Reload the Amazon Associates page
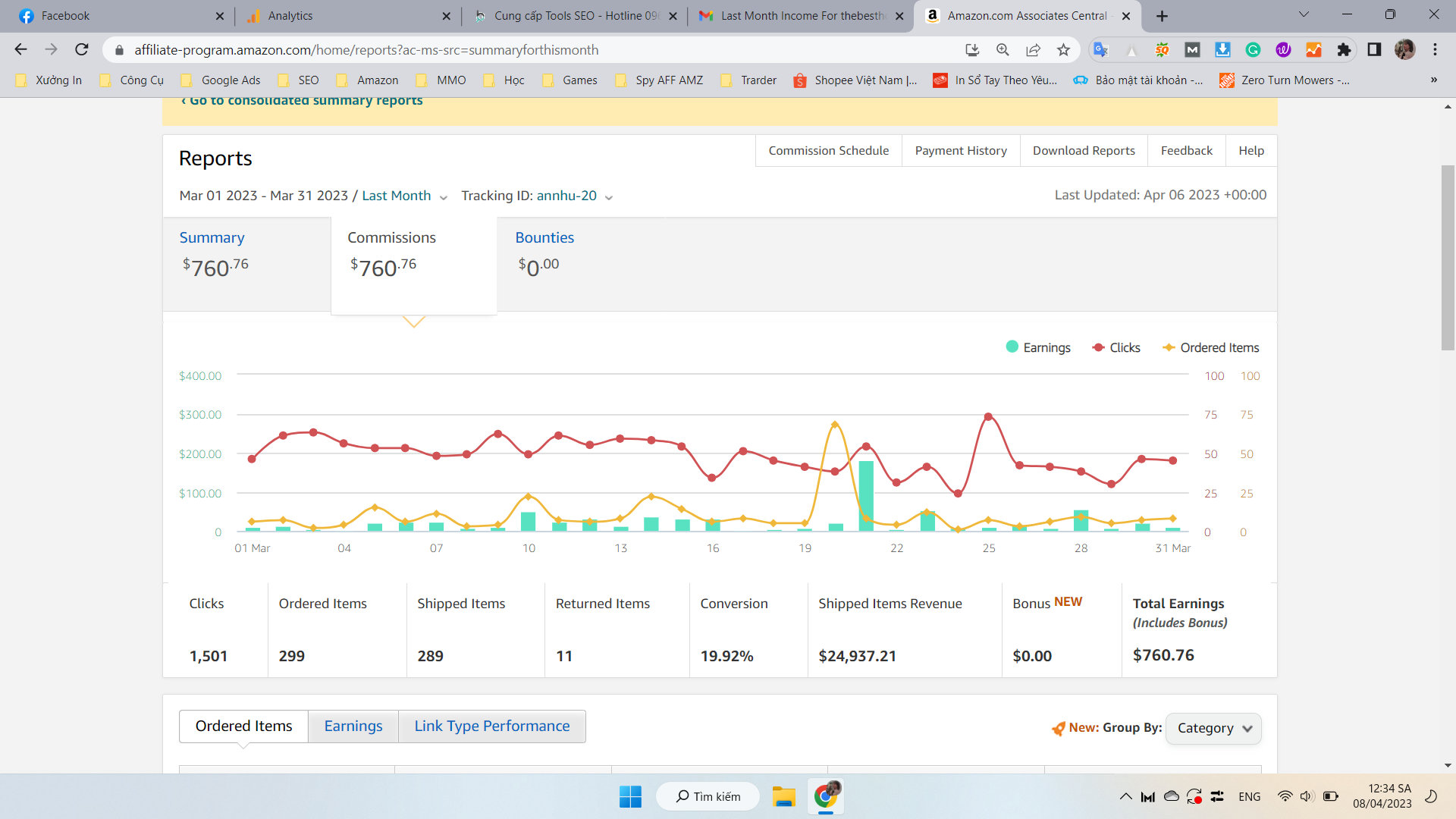 tap(82, 49)
